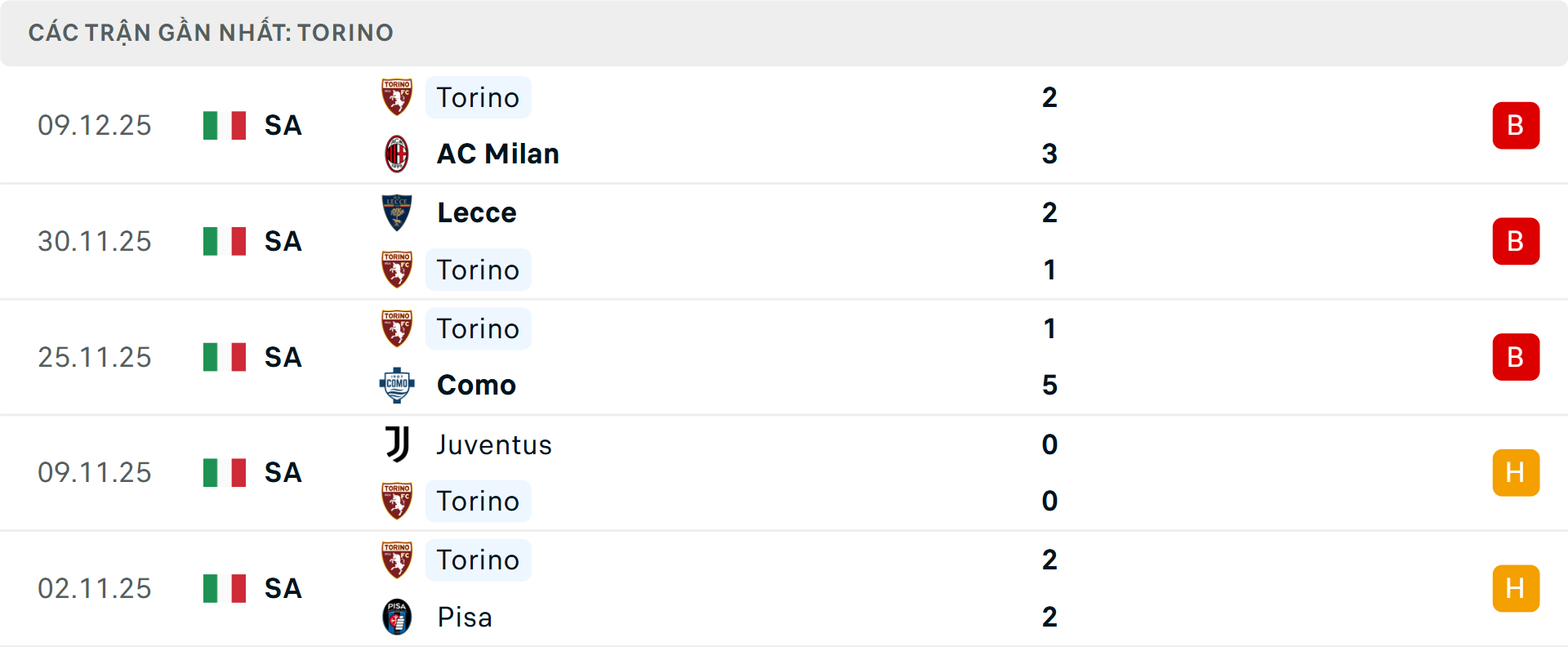Open the AC Milan team name
This screenshot has height=647, width=1568.
click(497, 154)
